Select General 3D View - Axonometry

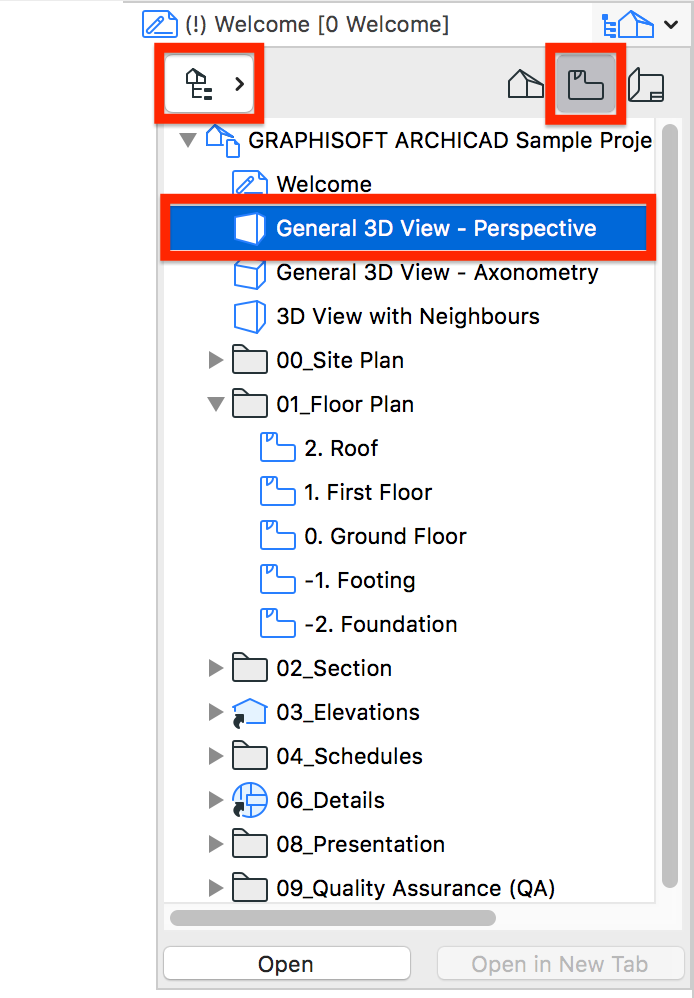pos(437,272)
